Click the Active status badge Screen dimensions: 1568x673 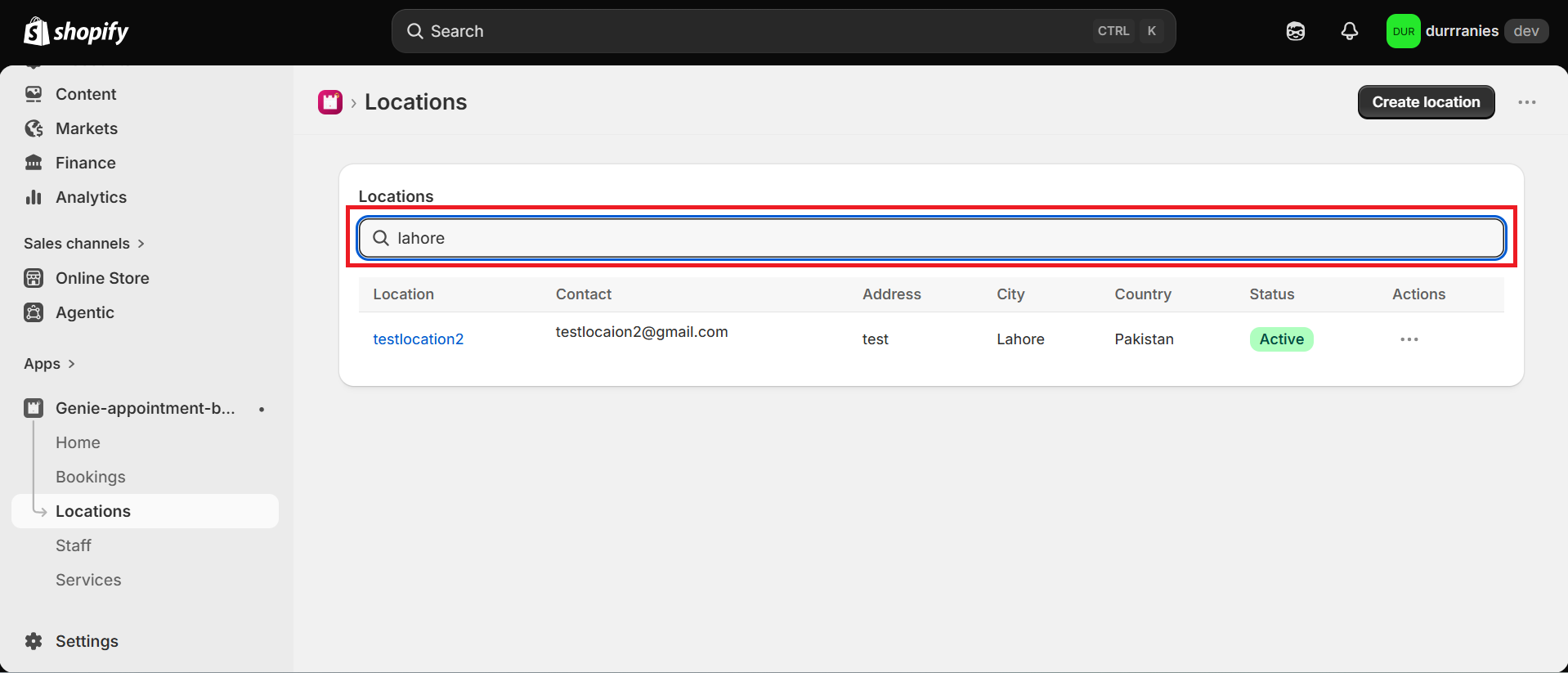(1281, 339)
